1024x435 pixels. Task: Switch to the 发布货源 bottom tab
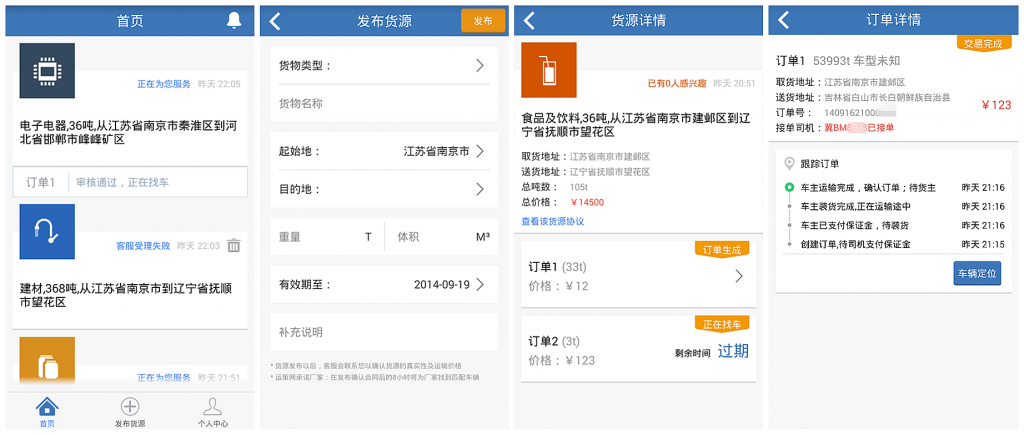click(130, 412)
